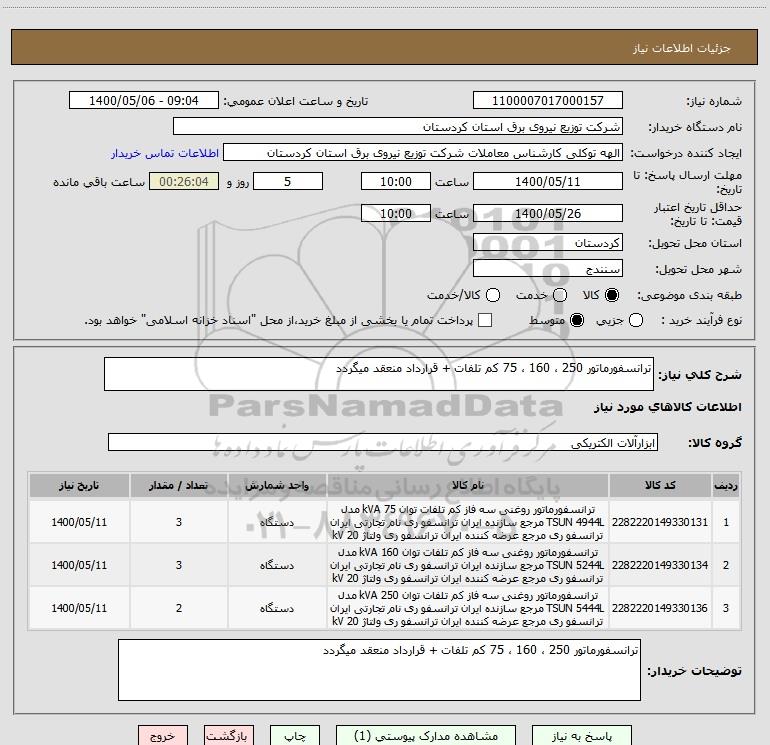Image resolution: width=770 pixels, height=745 pixels.
Task: Click the delivery city field سنندج
Action: [x=548, y=268]
